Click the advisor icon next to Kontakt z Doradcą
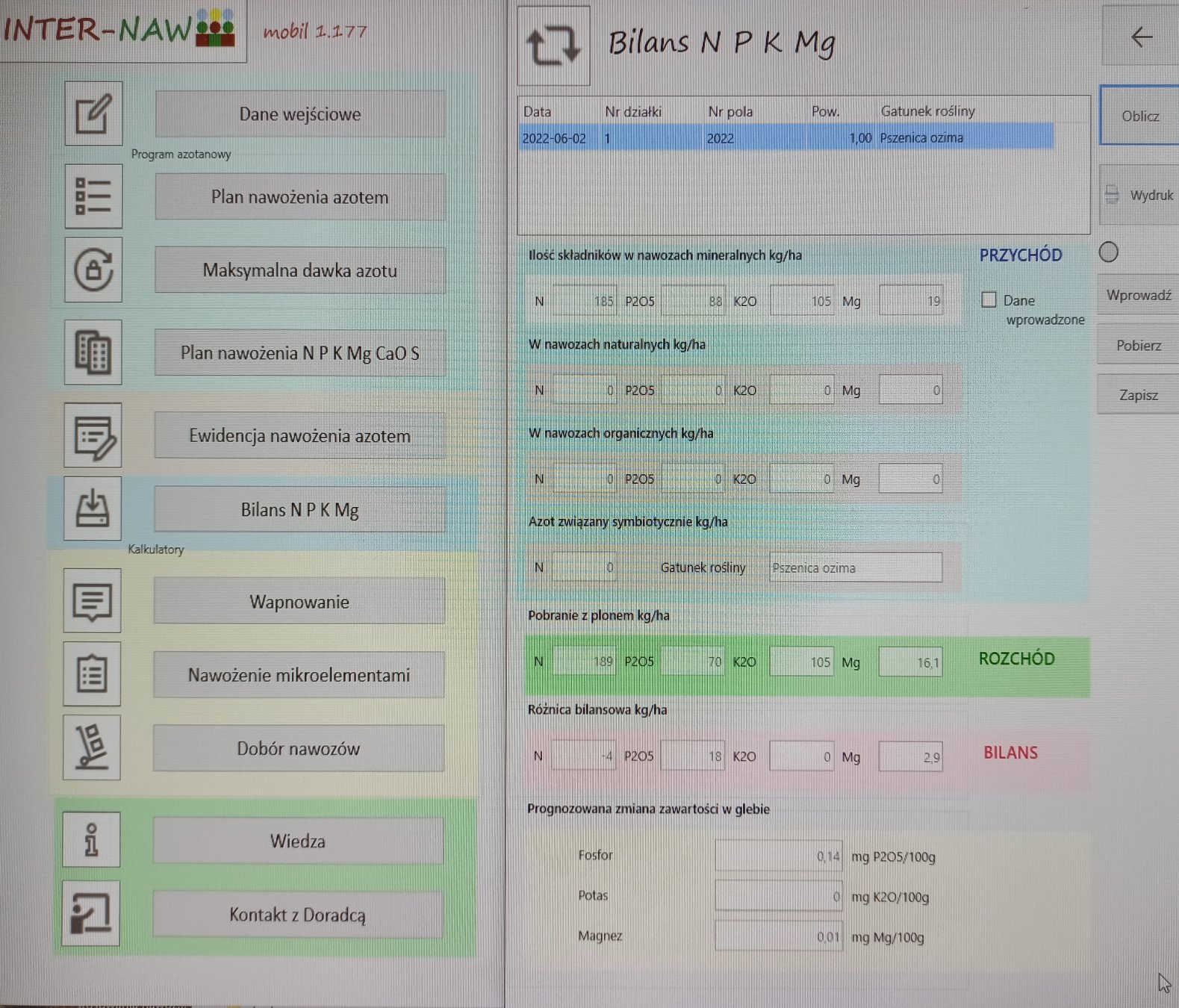1179x1008 pixels. 91,913
